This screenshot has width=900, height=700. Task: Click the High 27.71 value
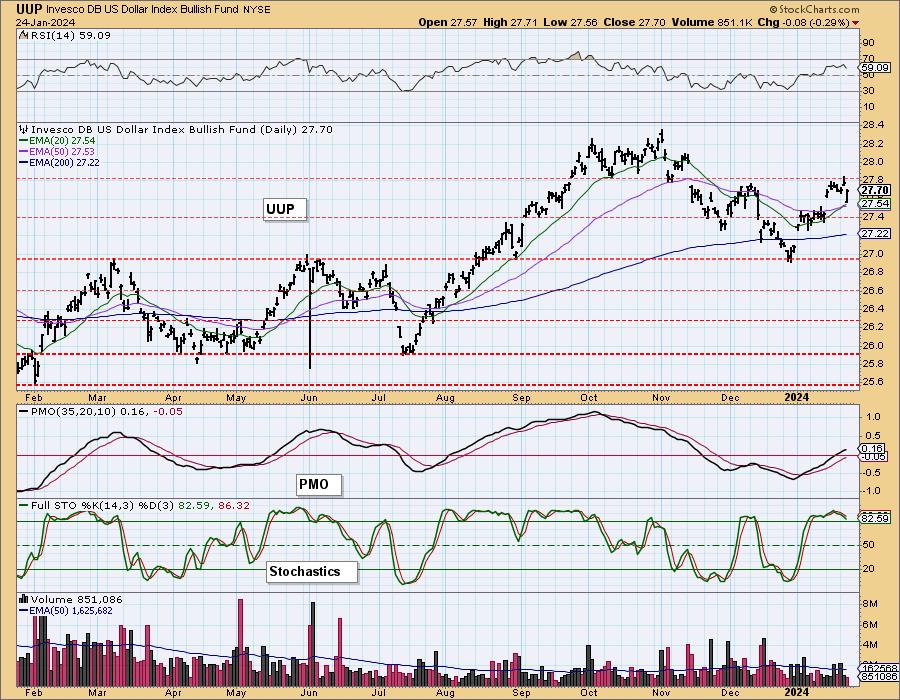point(510,22)
